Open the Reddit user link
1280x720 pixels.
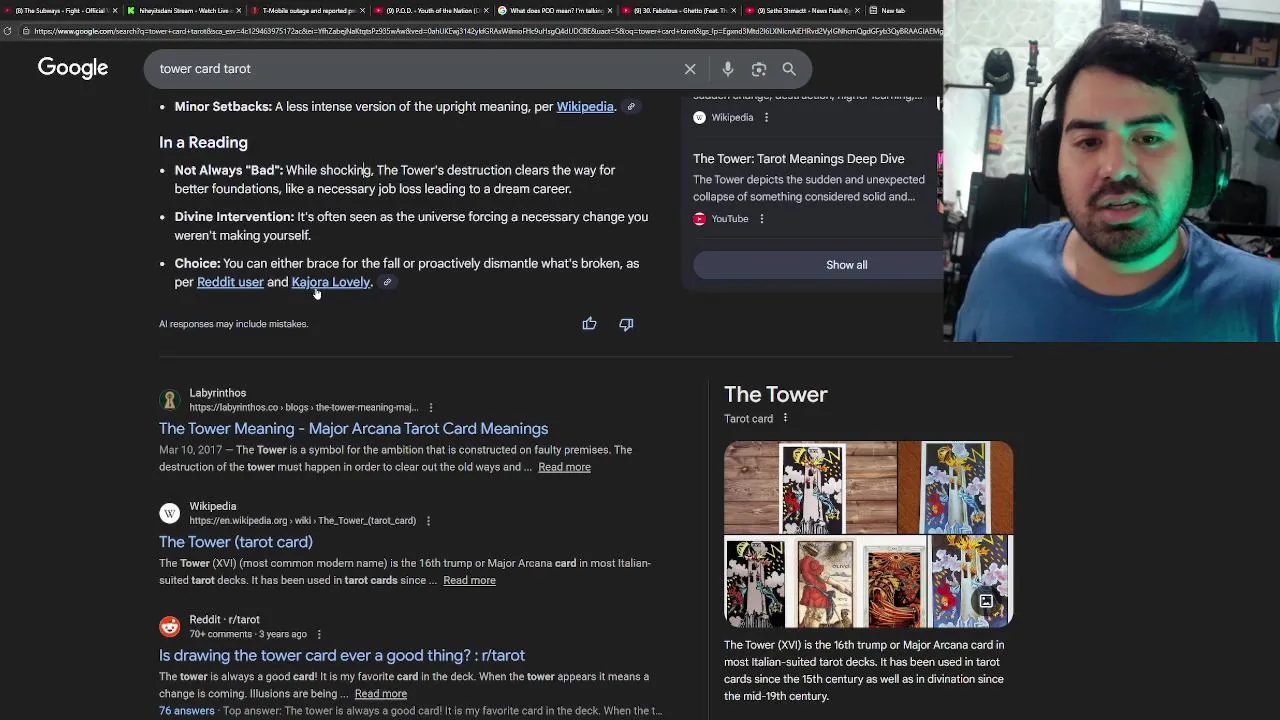[x=230, y=283]
